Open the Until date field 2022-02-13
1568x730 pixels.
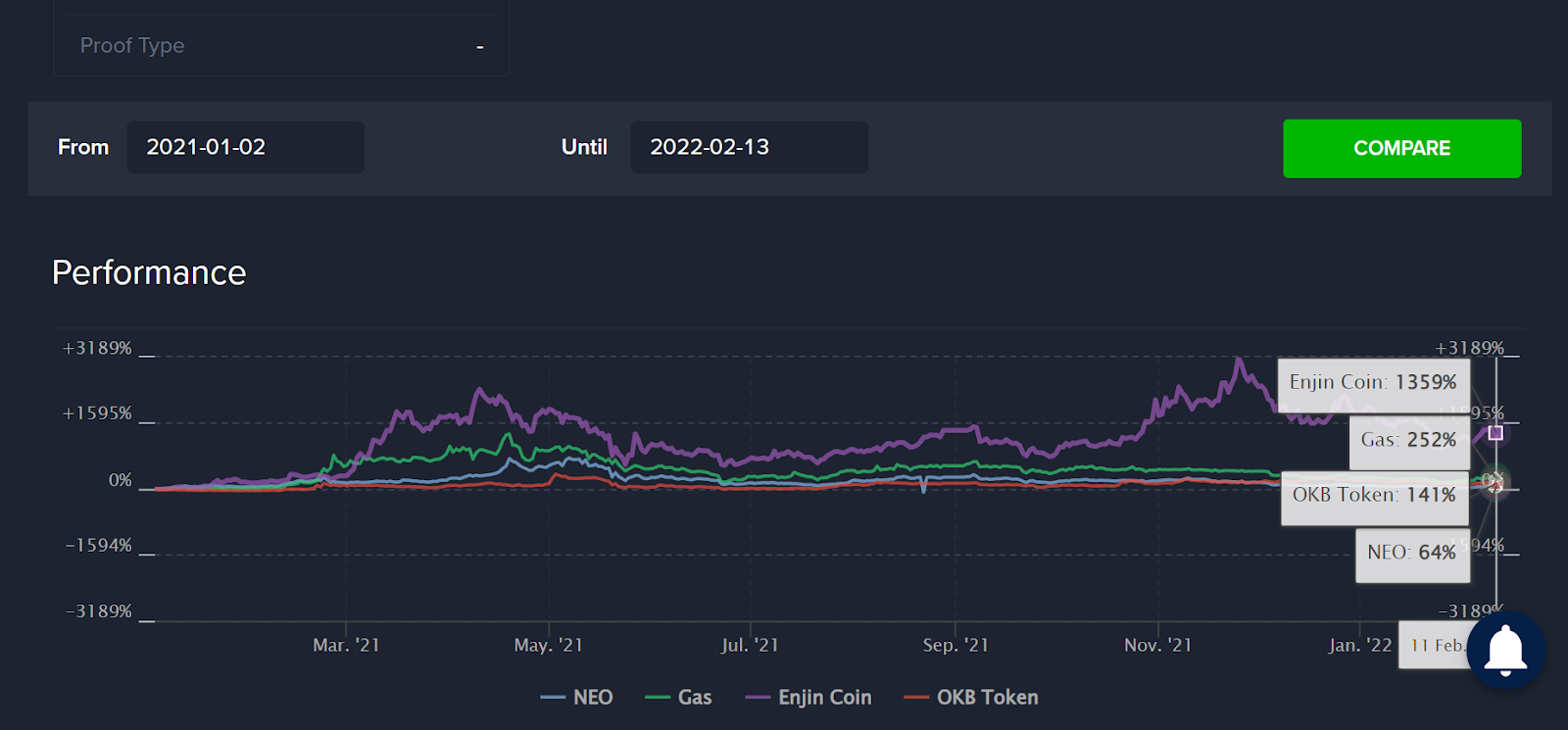point(750,147)
